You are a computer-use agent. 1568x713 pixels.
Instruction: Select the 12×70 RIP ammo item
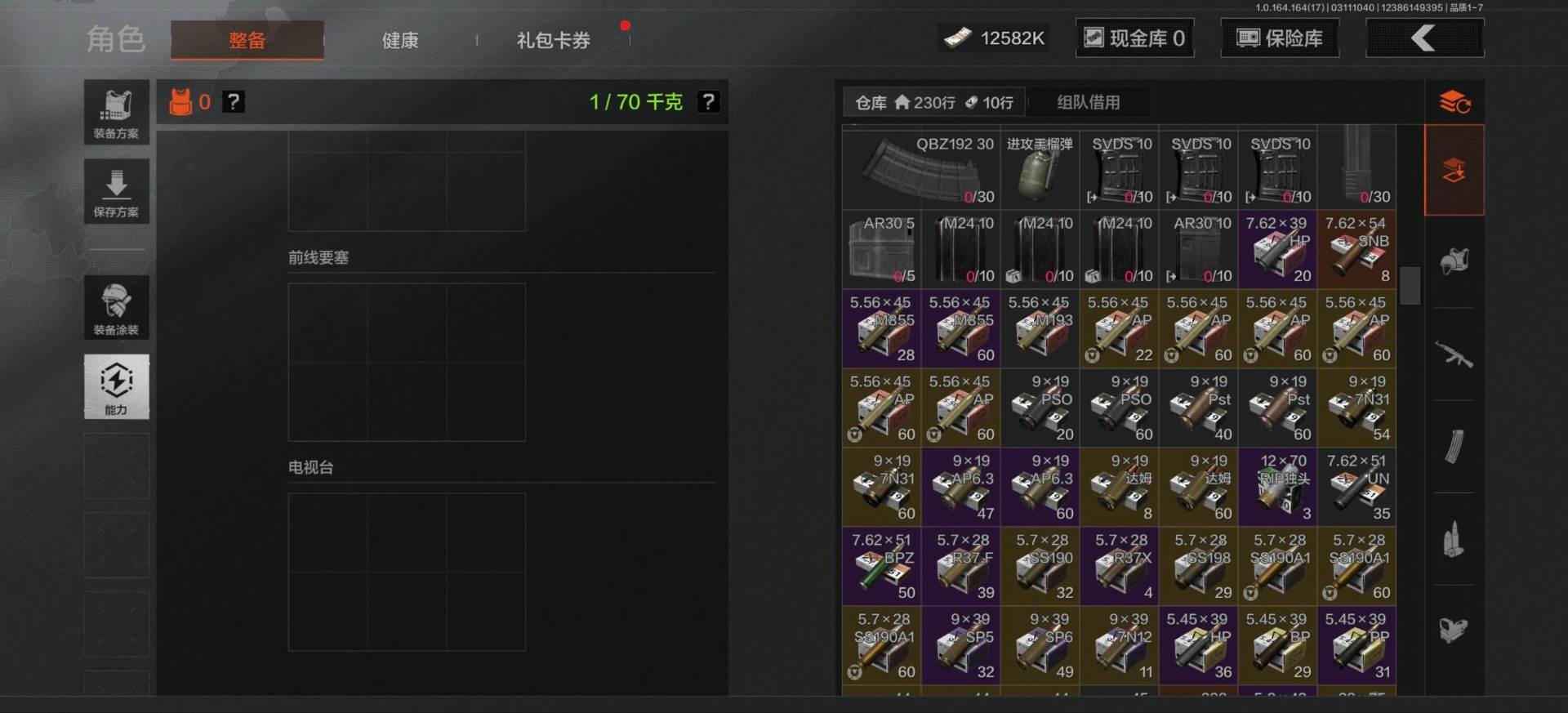click(1277, 486)
